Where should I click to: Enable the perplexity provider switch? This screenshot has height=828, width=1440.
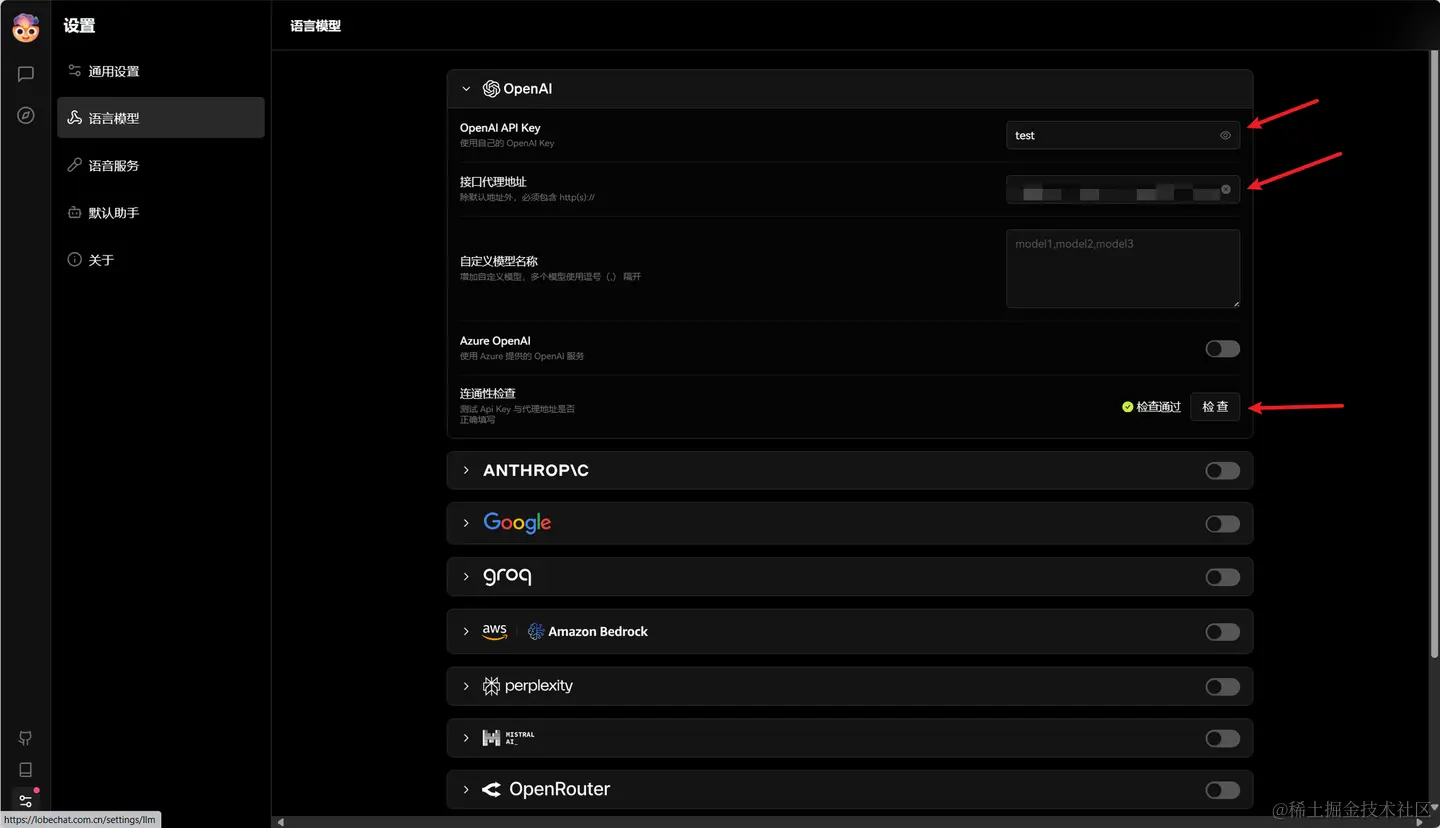[x=1222, y=687]
